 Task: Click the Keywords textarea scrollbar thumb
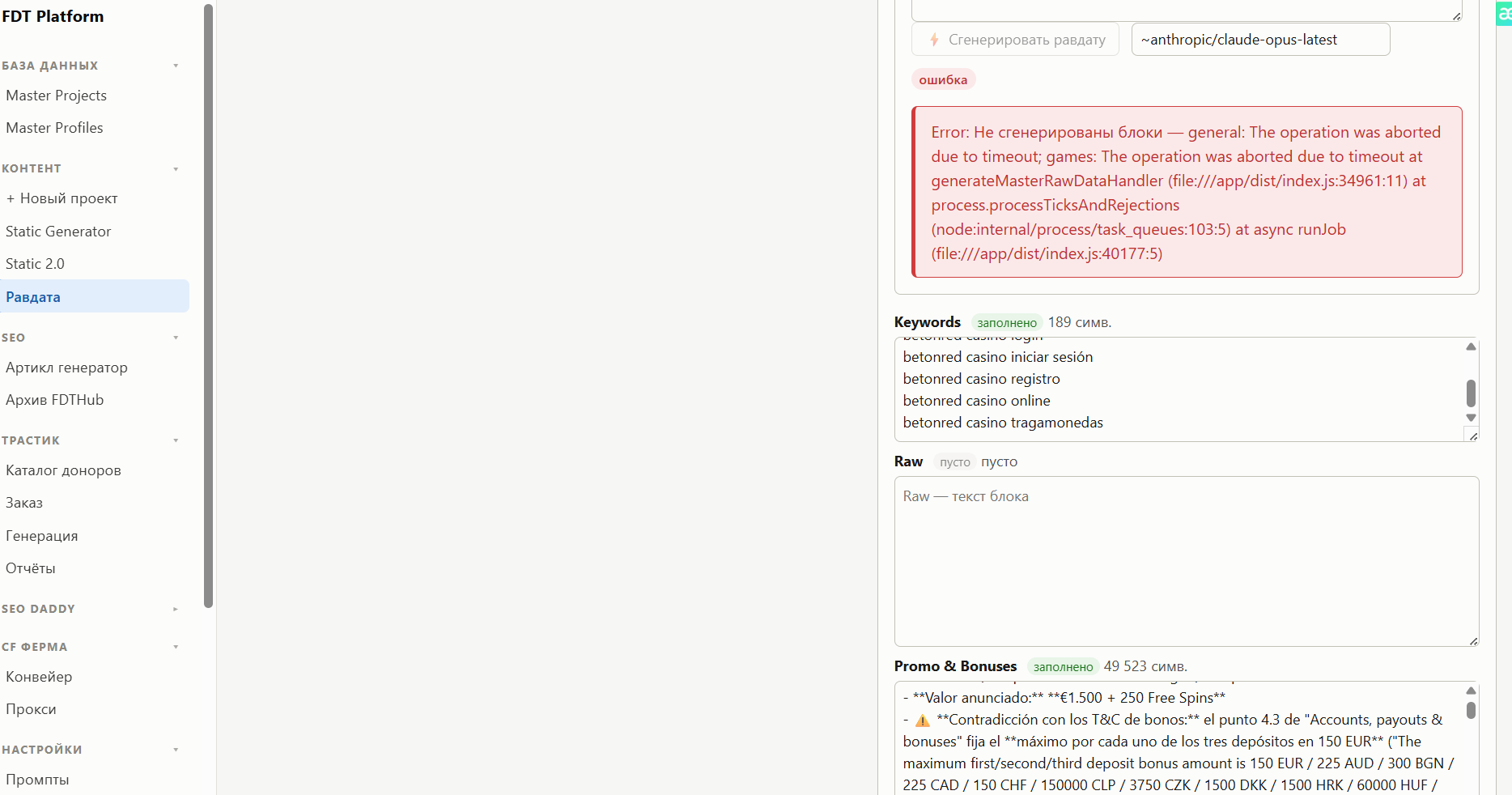1471,393
